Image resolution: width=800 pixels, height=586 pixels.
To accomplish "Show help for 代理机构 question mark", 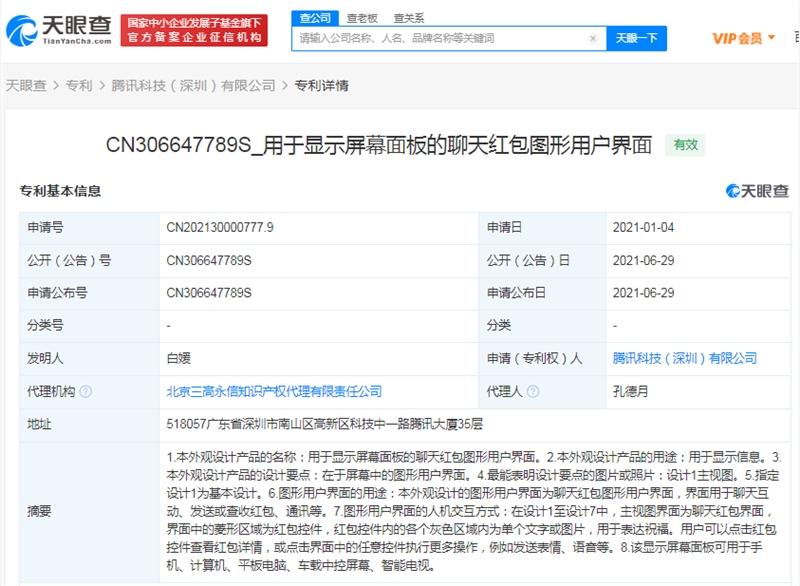I will tap(86, 392).
